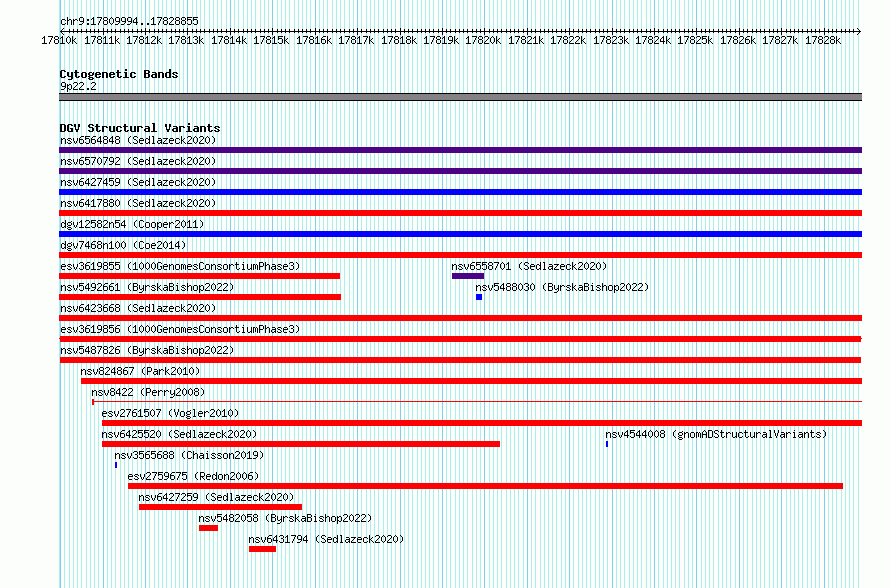Click the short red nsv6431794 bar

[262, 549]
